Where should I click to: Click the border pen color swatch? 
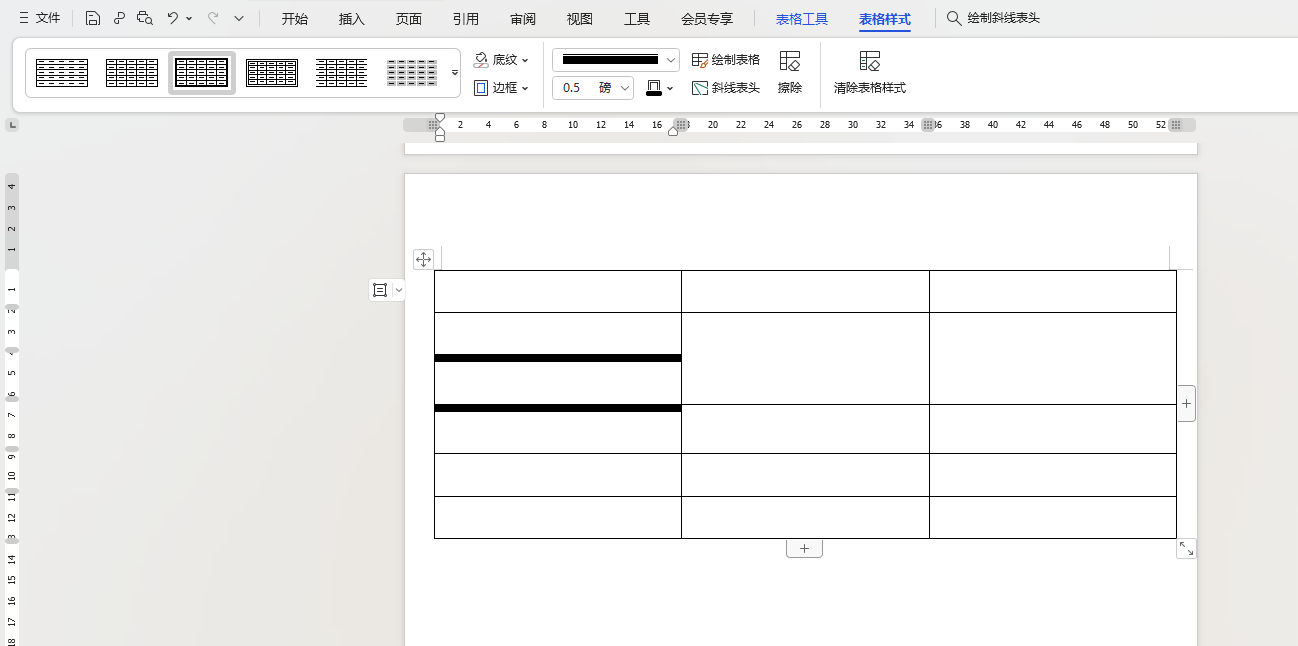pyautogui.click(x=654, y=88)
